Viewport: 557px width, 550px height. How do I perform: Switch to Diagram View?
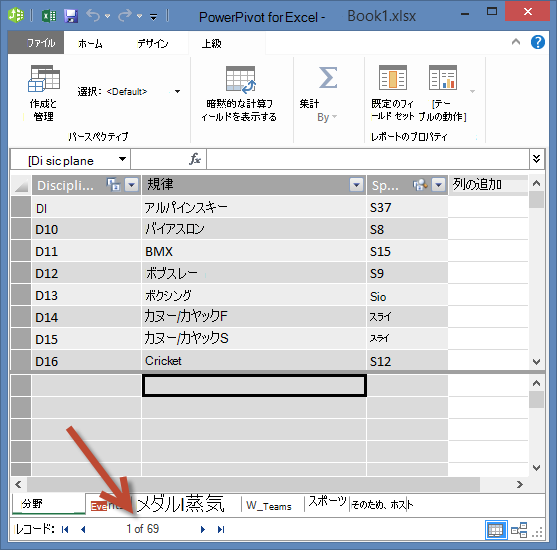(x=519, y=530)
